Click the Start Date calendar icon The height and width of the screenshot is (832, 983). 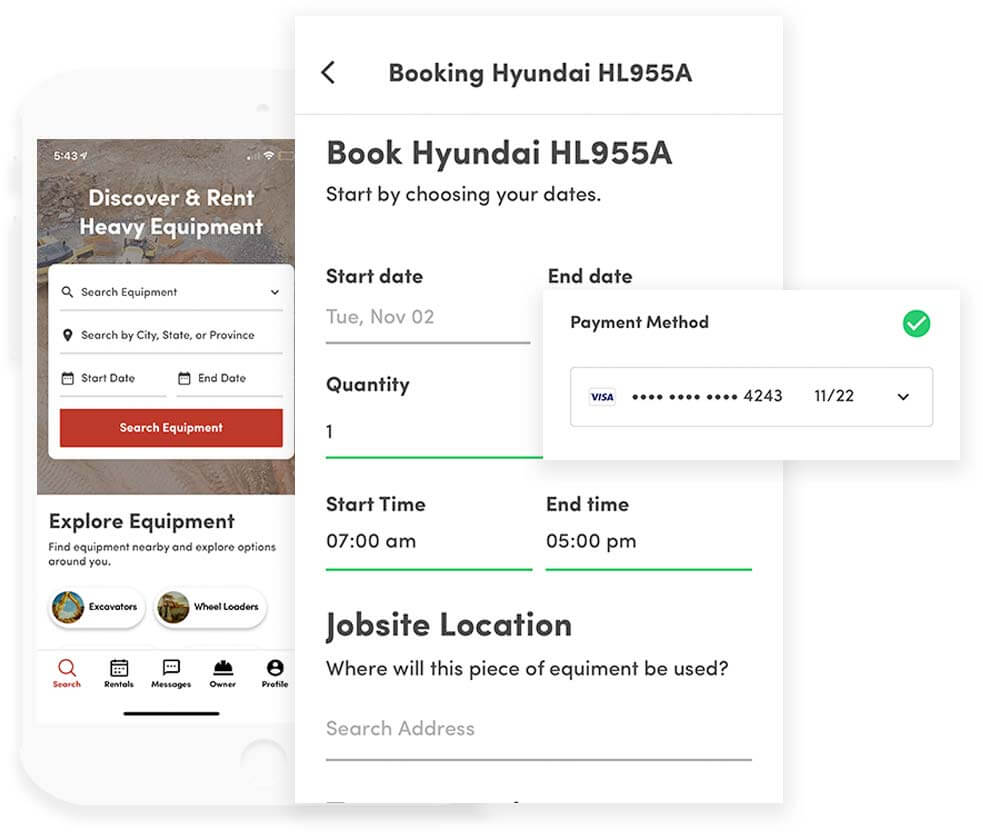point(67,378)
